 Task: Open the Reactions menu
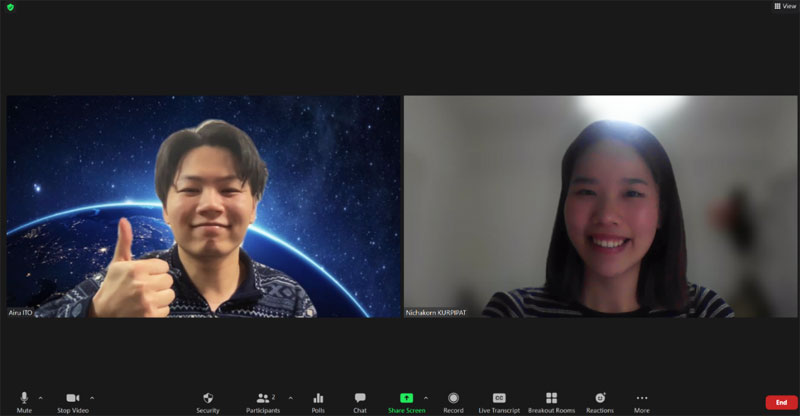[600, 402]
